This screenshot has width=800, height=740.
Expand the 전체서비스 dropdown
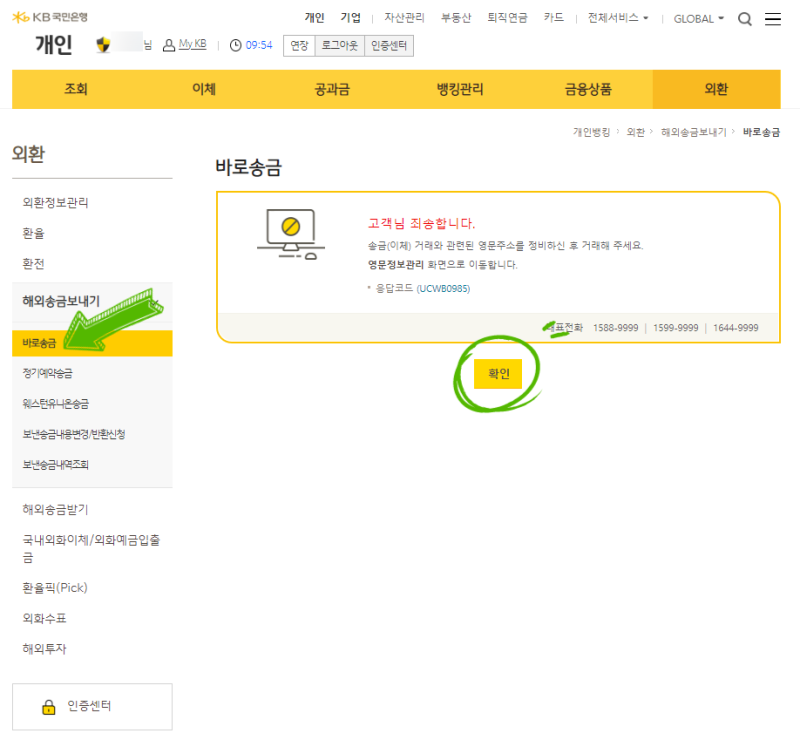[x=617, y=18]
